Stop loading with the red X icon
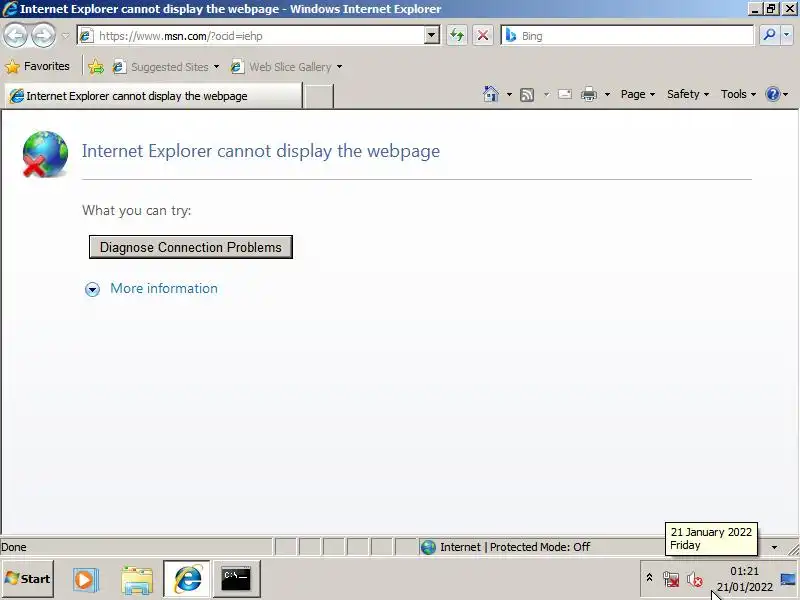The width and height of the screenshot is (800, 600). click(x=483, y=36)
